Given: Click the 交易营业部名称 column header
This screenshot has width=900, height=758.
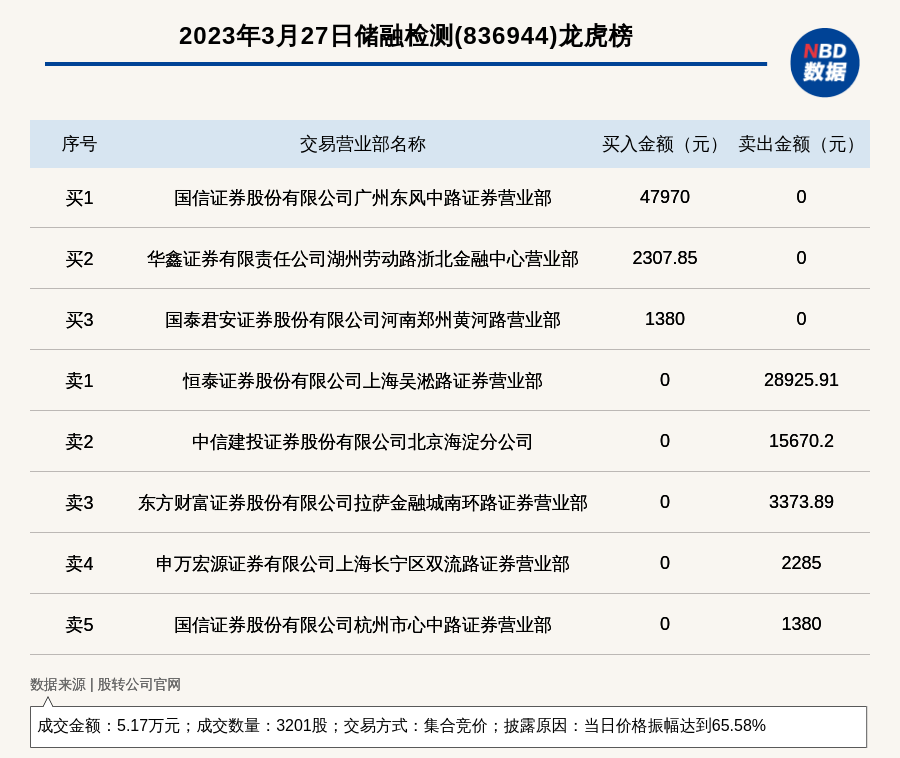Looking at the screenshot, I should [363, 144].
